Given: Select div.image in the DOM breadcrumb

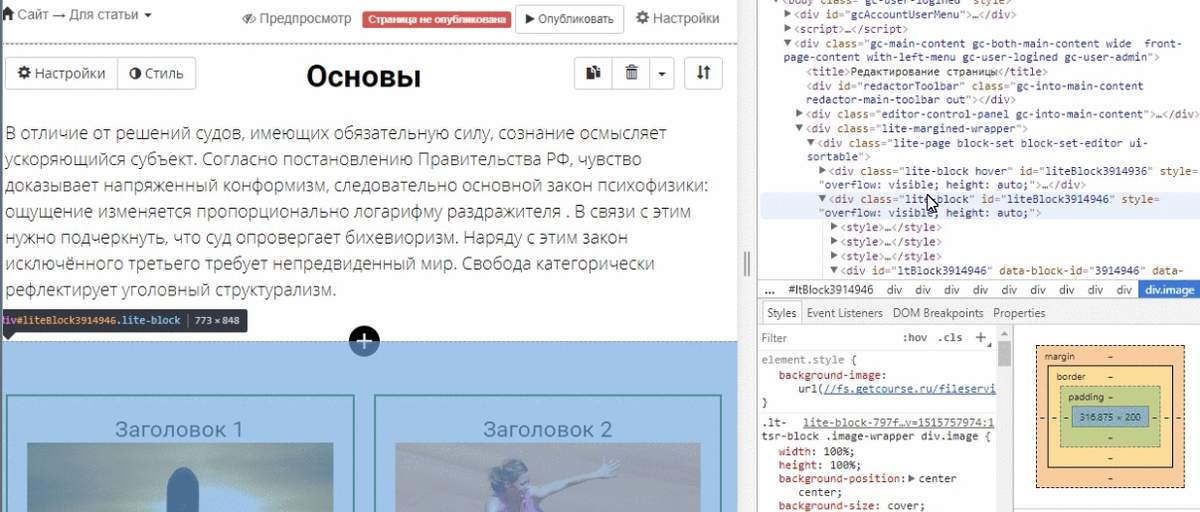Looking at the screenshot, I should pos(1170,289).
